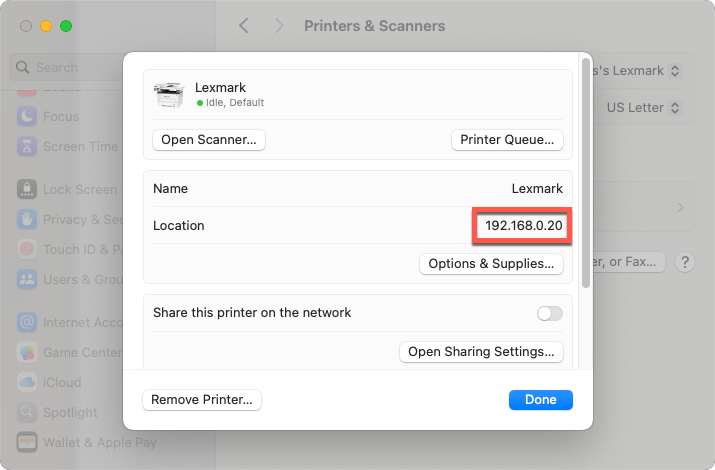The image size is (715, 470).
Task: Click the chevron on the printer row
Action: click(x=680, y=208)
